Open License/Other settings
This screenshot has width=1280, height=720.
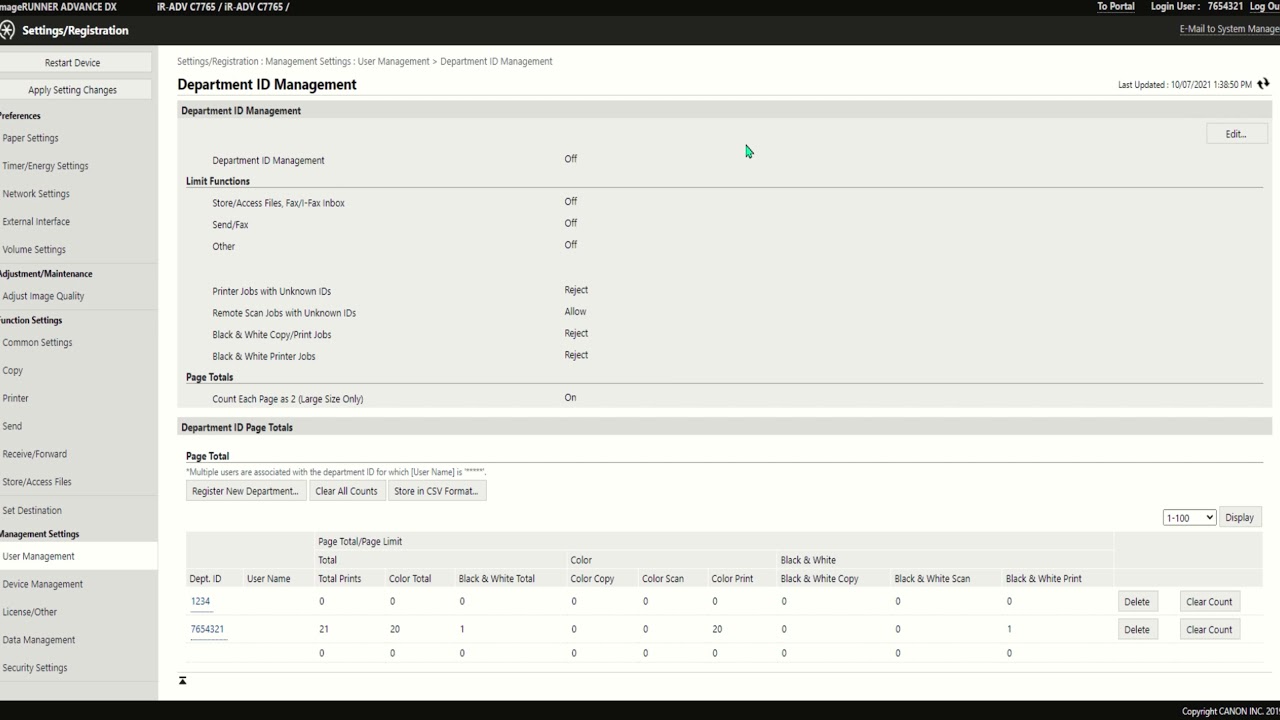(30, 612)
